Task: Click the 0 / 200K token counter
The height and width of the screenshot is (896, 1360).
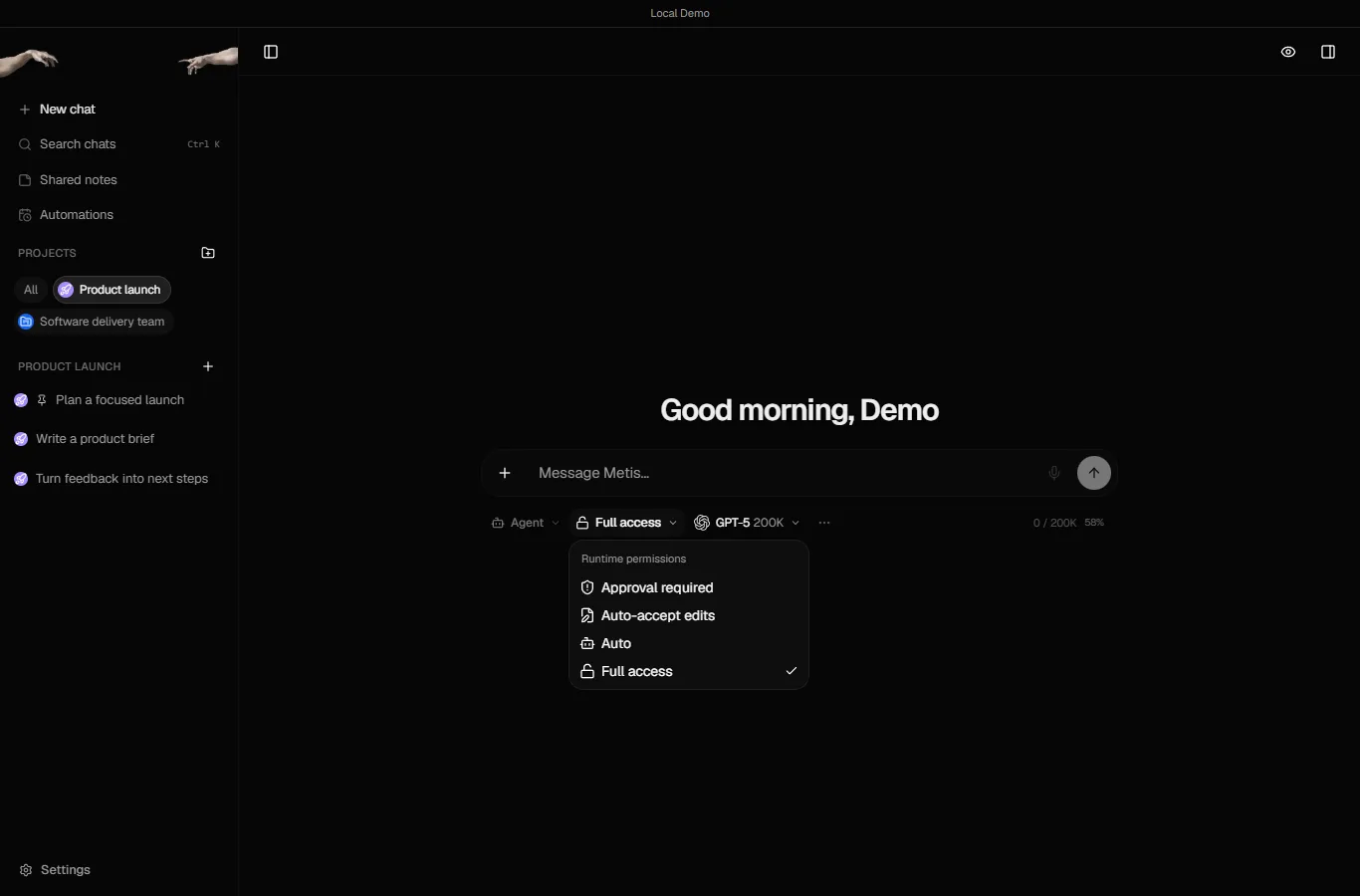Action: pyautogui.click(x=1054, y=523)
